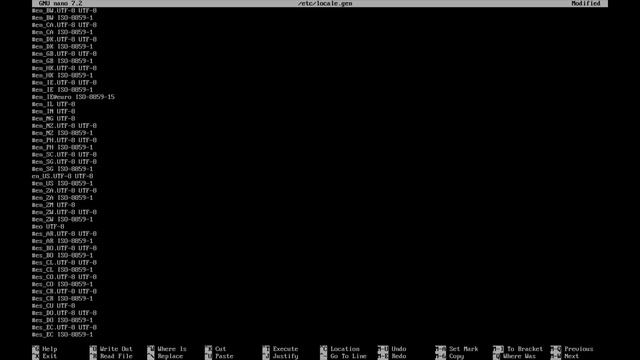This screenshot has height=360, width=640.
Task: Click the Replace shortcut hint
Action: [x=165, y=356]
